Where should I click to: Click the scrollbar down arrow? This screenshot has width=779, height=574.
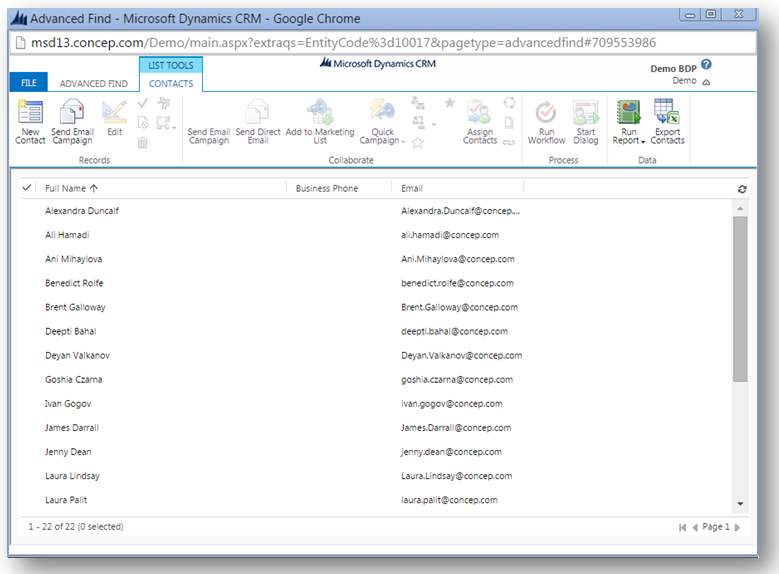pyautogui.click(x=740, y=504)
